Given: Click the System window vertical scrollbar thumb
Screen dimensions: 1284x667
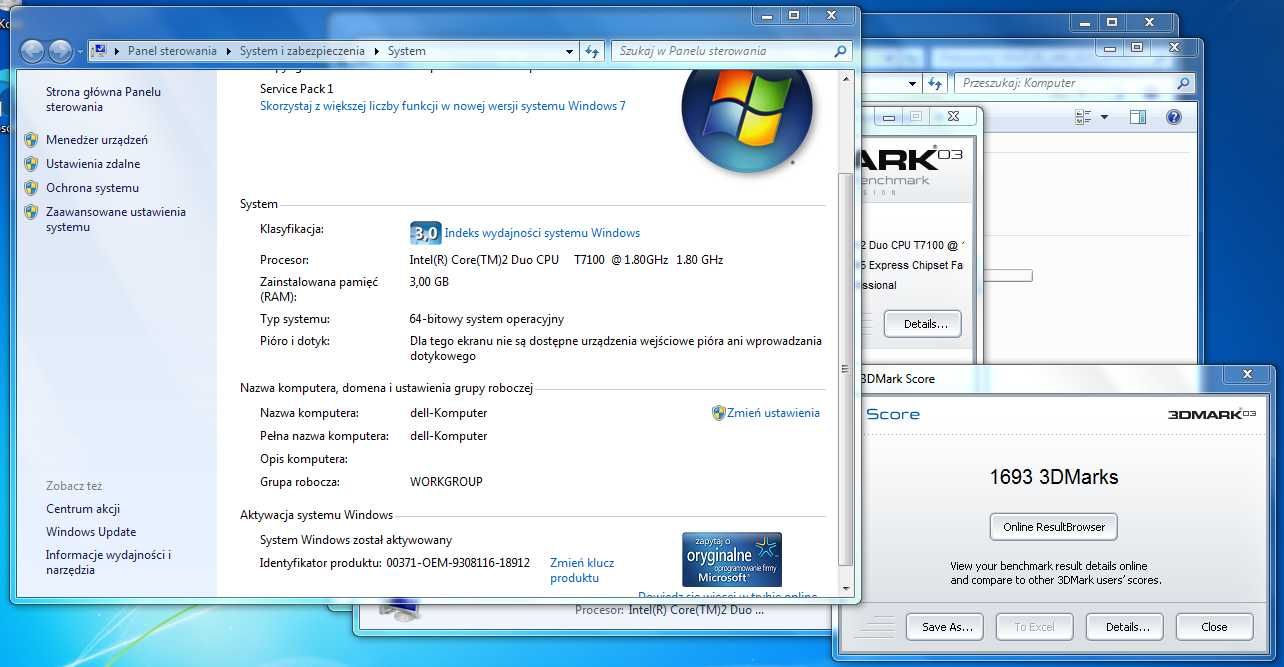Looking at the screenshot, I should (846, 369).
